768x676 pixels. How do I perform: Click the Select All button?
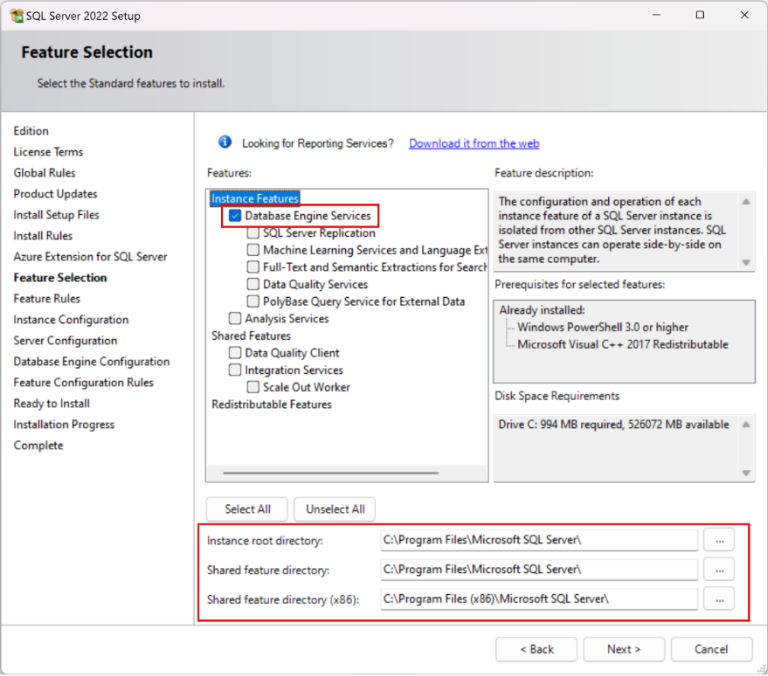pyautogui.click(x=247, y=509)
